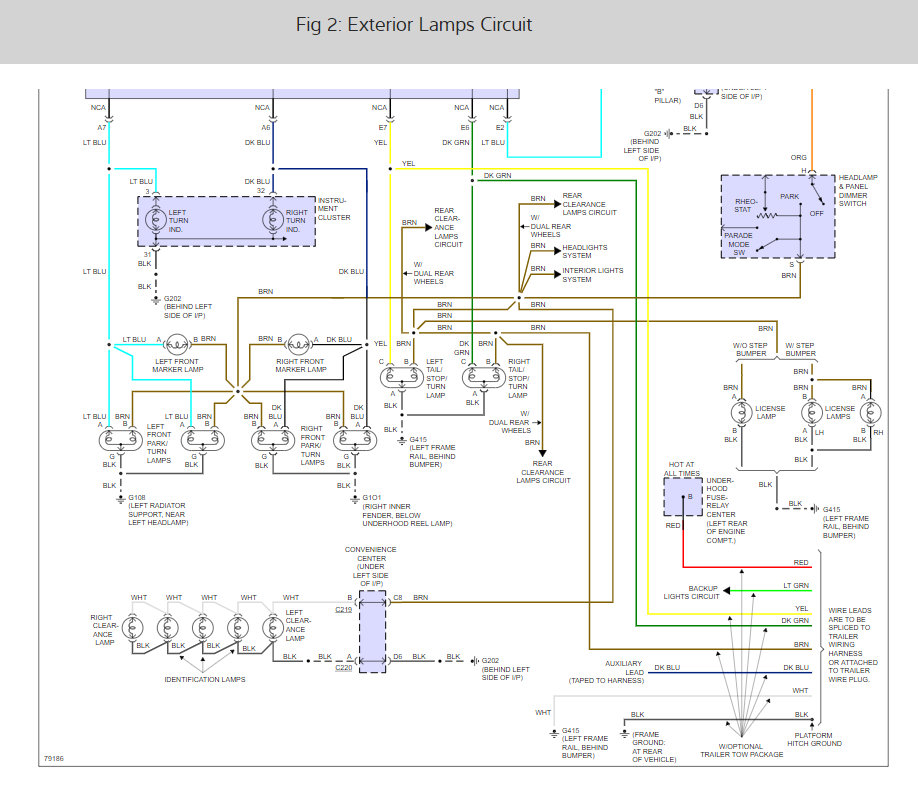Click the 'C219' connector label

(344, 610)
